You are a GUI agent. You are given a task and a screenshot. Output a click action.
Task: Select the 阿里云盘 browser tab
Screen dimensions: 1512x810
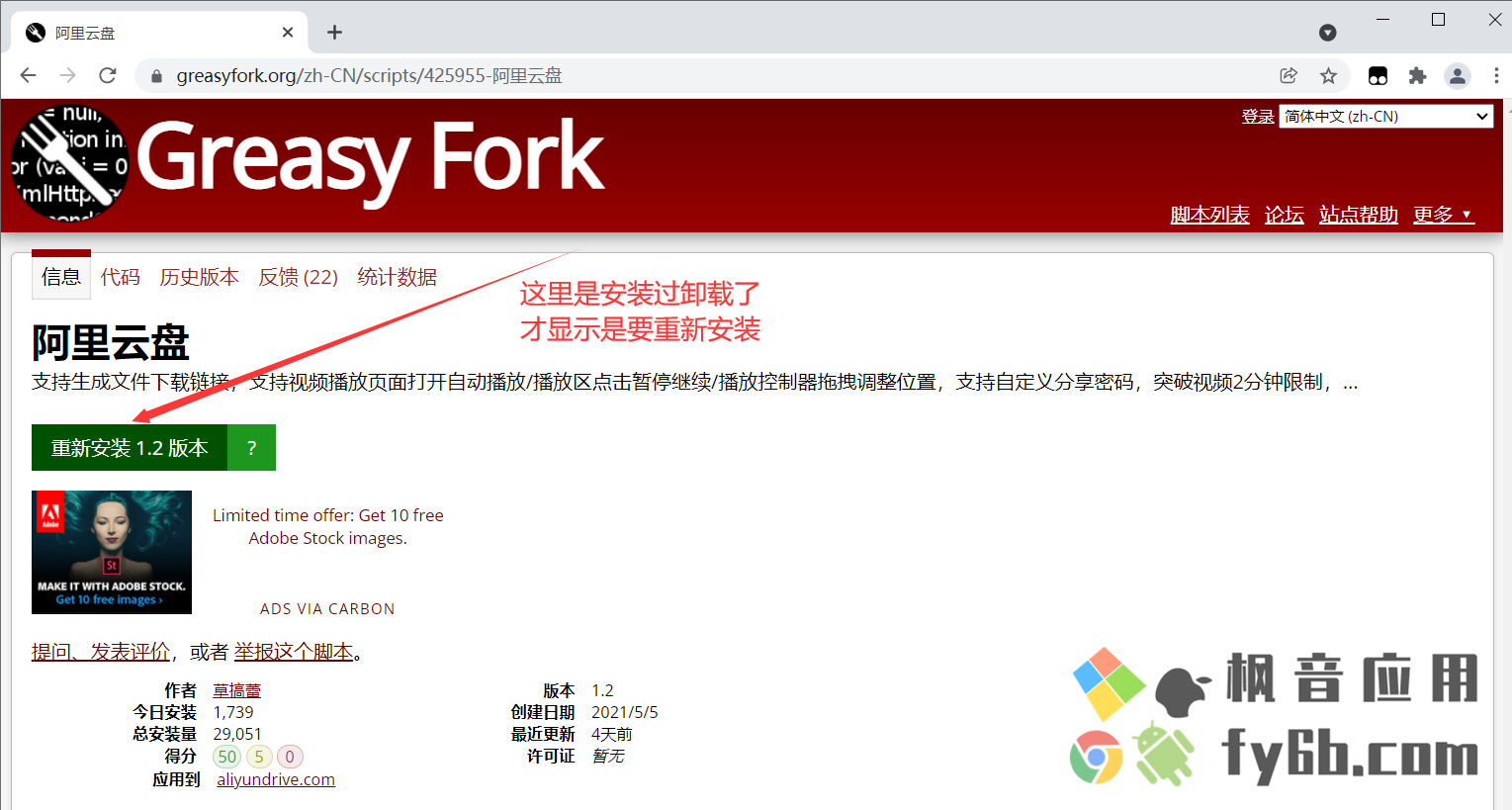point(158,33)
